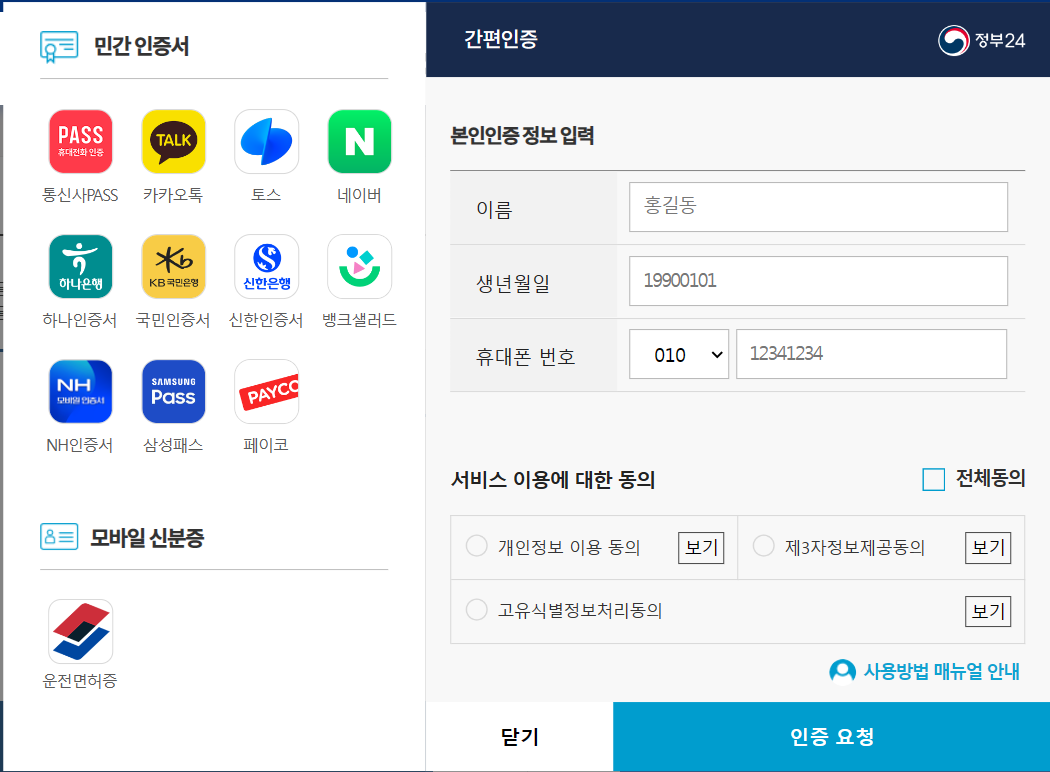Image resolution: width=1050 pixels, height=772 pixels.
Task: Select the 토스 authentication icon
Action: click(267, 141)
